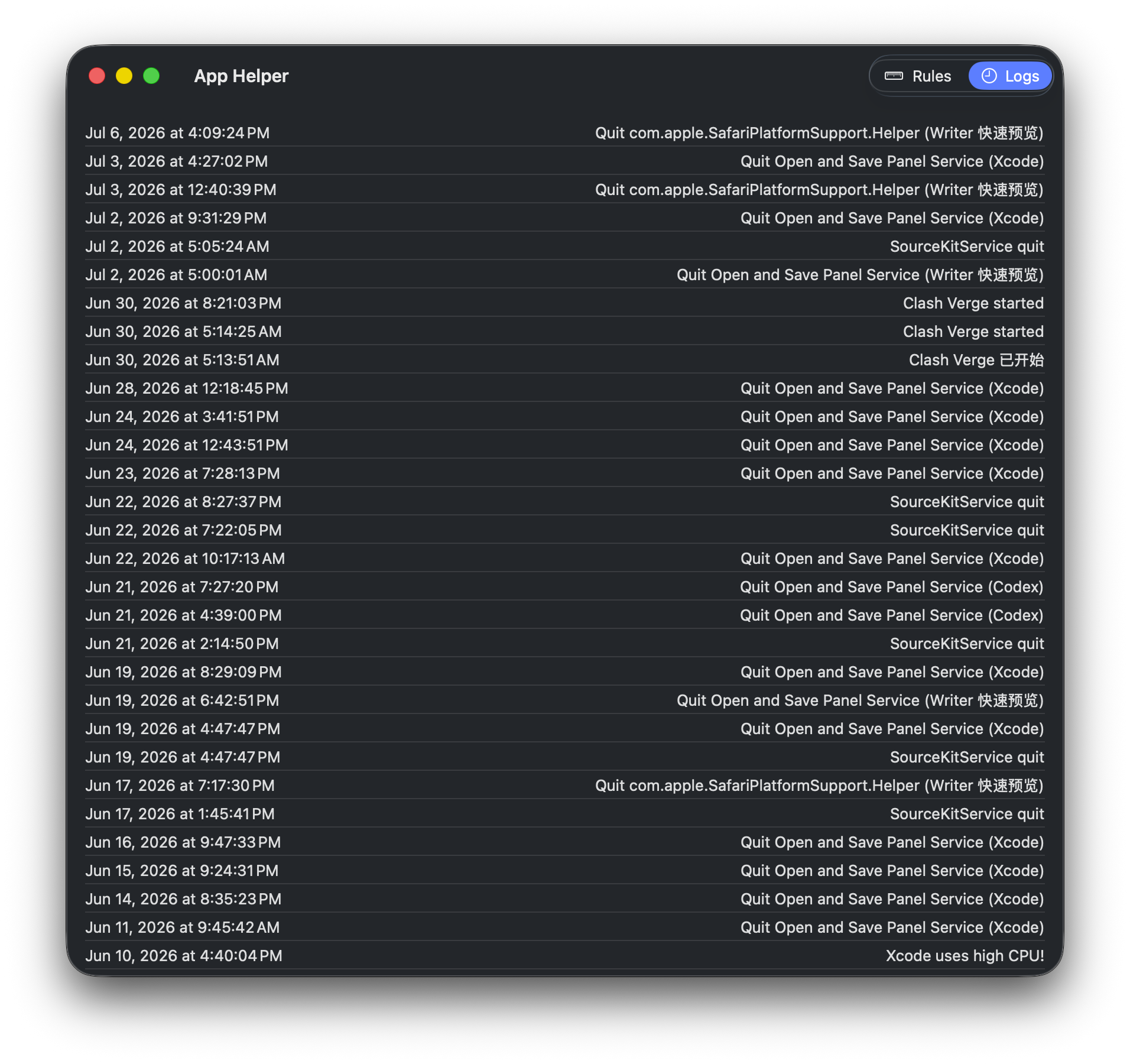The image size is (1130, 1064).
Task: Click Codex log message at Jun 21 7:27:20 PM
Action: tap(892, 587)
